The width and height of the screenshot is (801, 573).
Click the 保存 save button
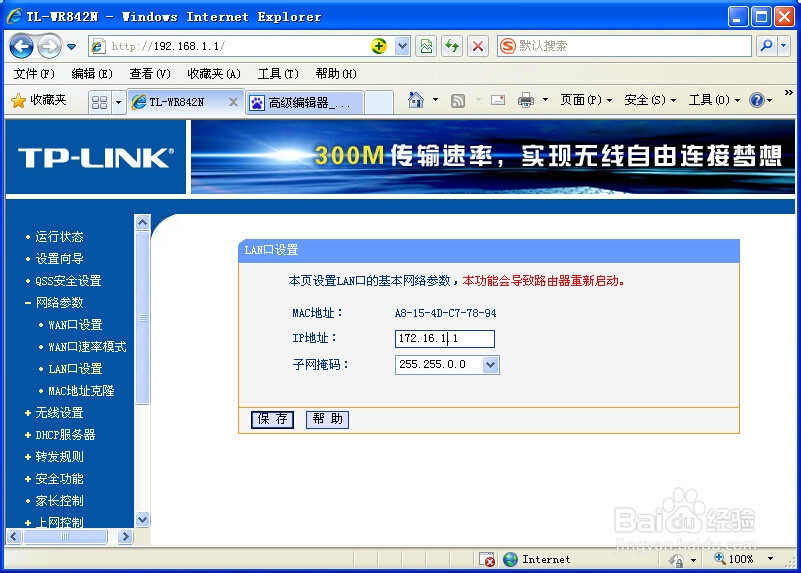(272, 419)
